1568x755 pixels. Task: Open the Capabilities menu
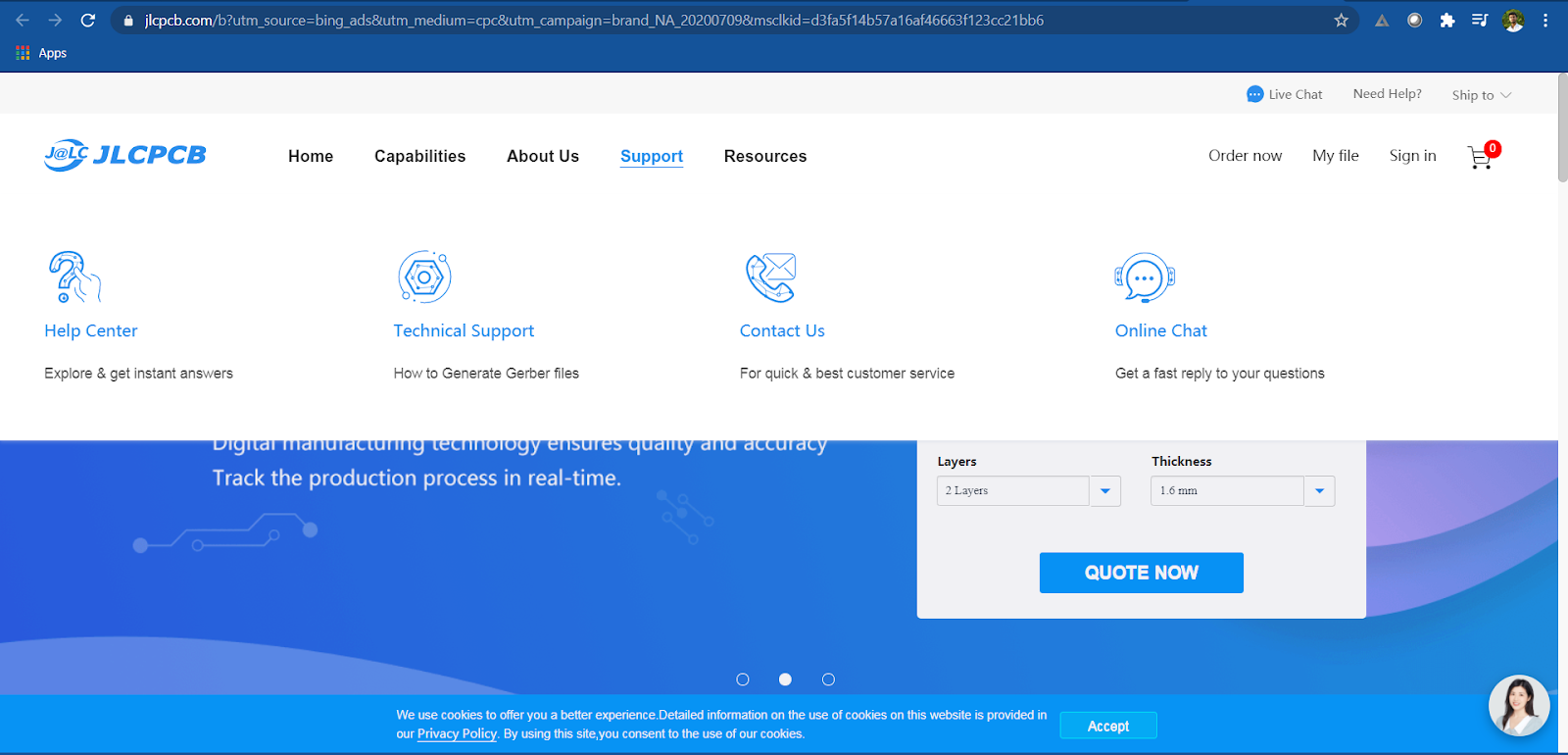click(419, 156)
